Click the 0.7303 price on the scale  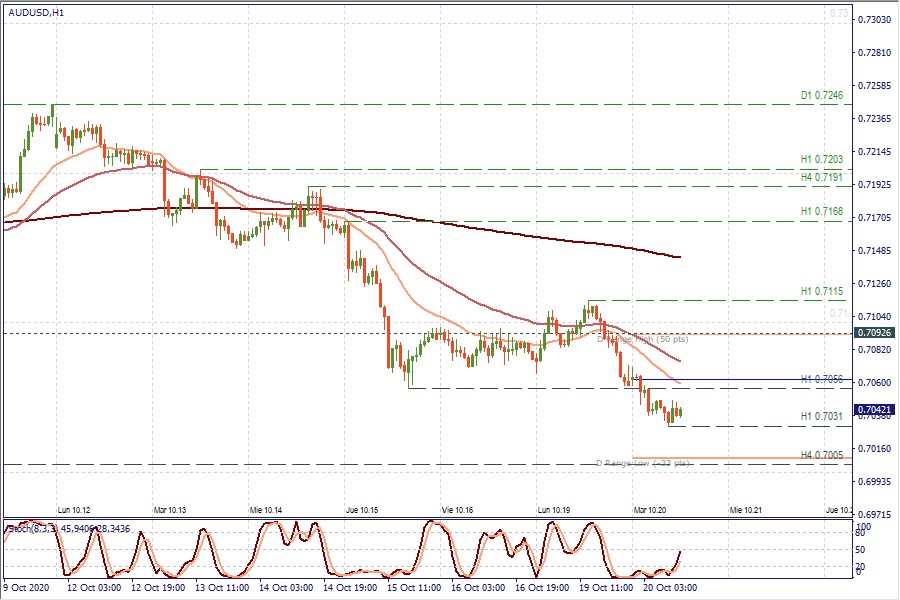click(875, 20)
